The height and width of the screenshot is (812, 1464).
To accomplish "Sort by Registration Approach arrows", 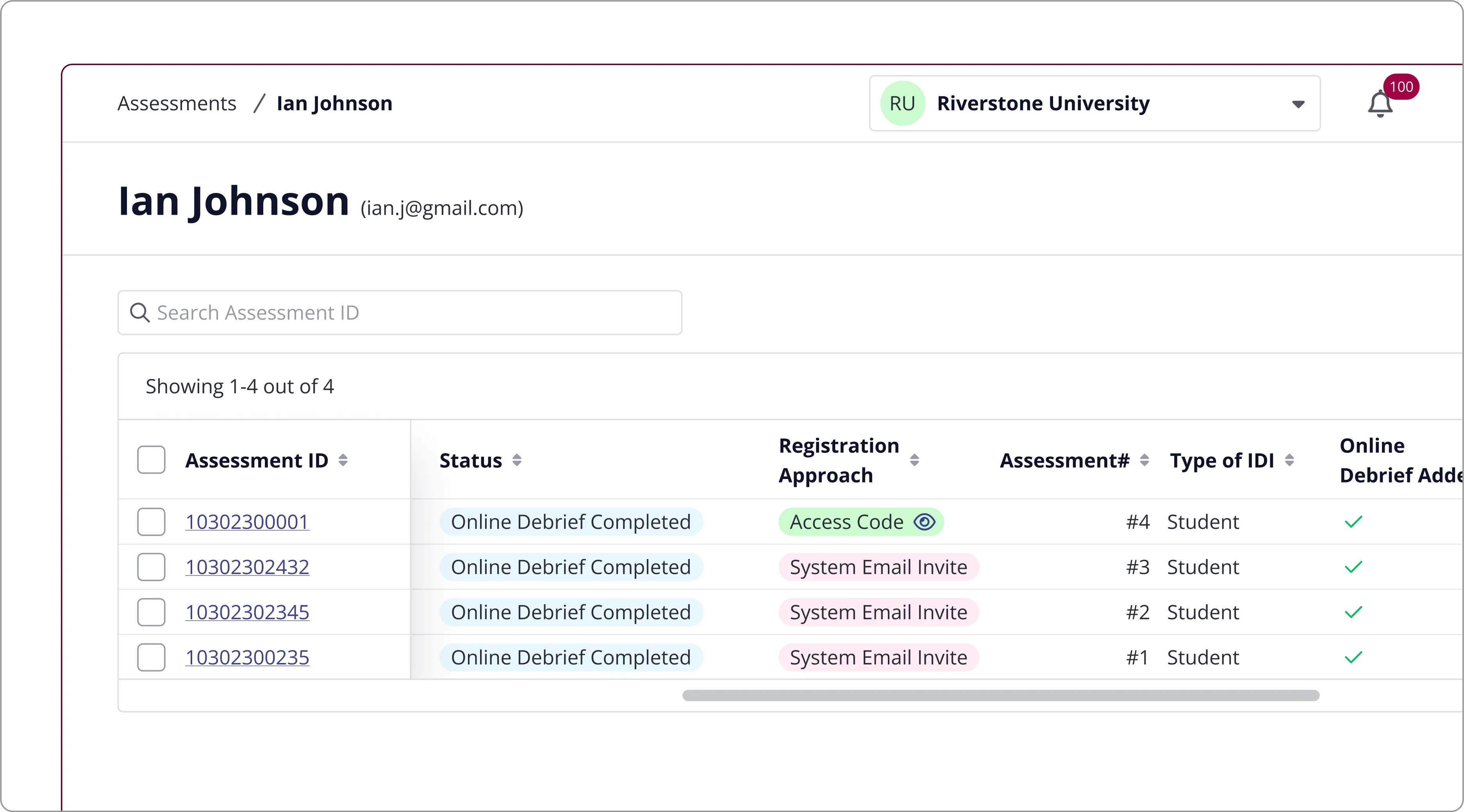I will coord(914,460).
